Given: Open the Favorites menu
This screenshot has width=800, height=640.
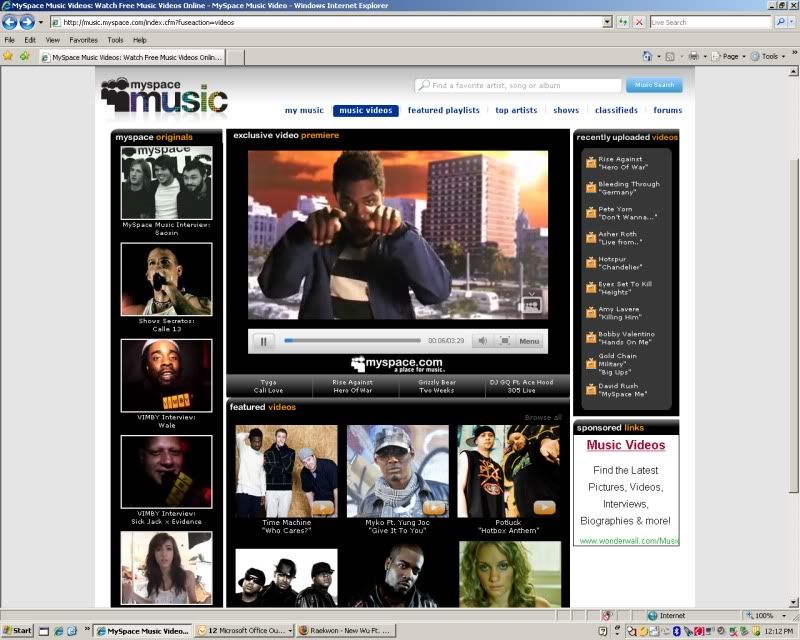Looking at the screenshot, I should coord(83,40).
